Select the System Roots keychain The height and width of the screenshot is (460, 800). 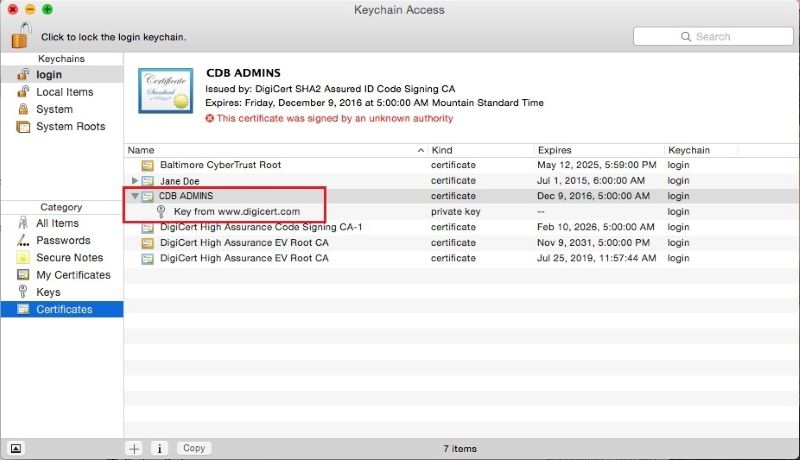(x=70, y=127)
